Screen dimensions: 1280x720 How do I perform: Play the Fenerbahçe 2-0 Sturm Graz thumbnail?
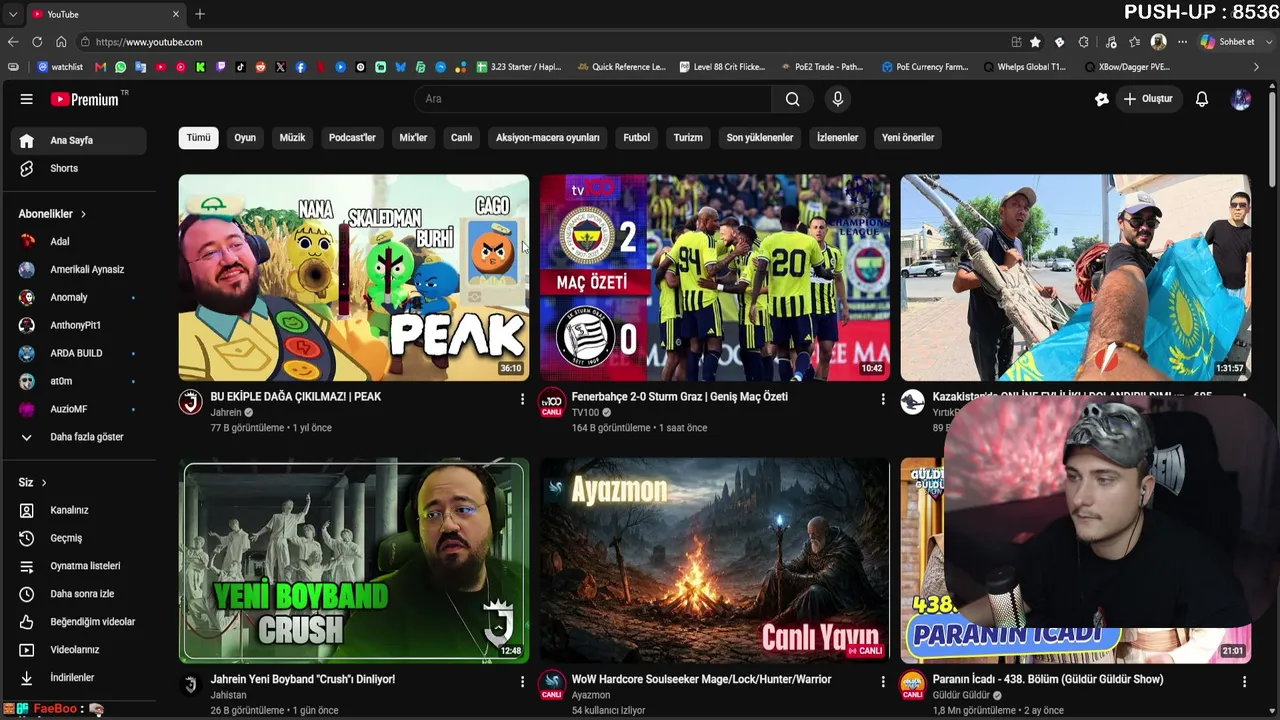(x=715, y=278)
